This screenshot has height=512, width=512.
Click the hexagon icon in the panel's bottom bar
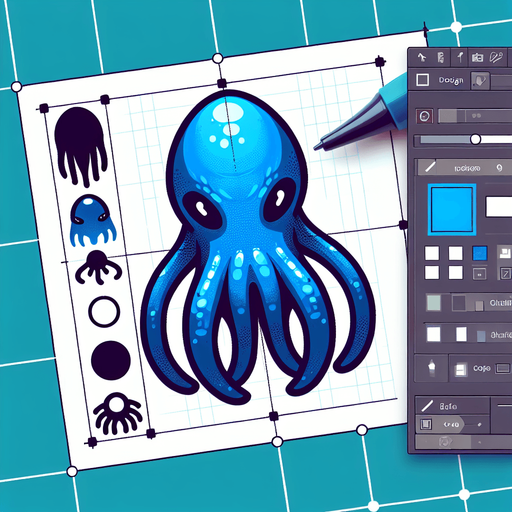tap(444, 442)
